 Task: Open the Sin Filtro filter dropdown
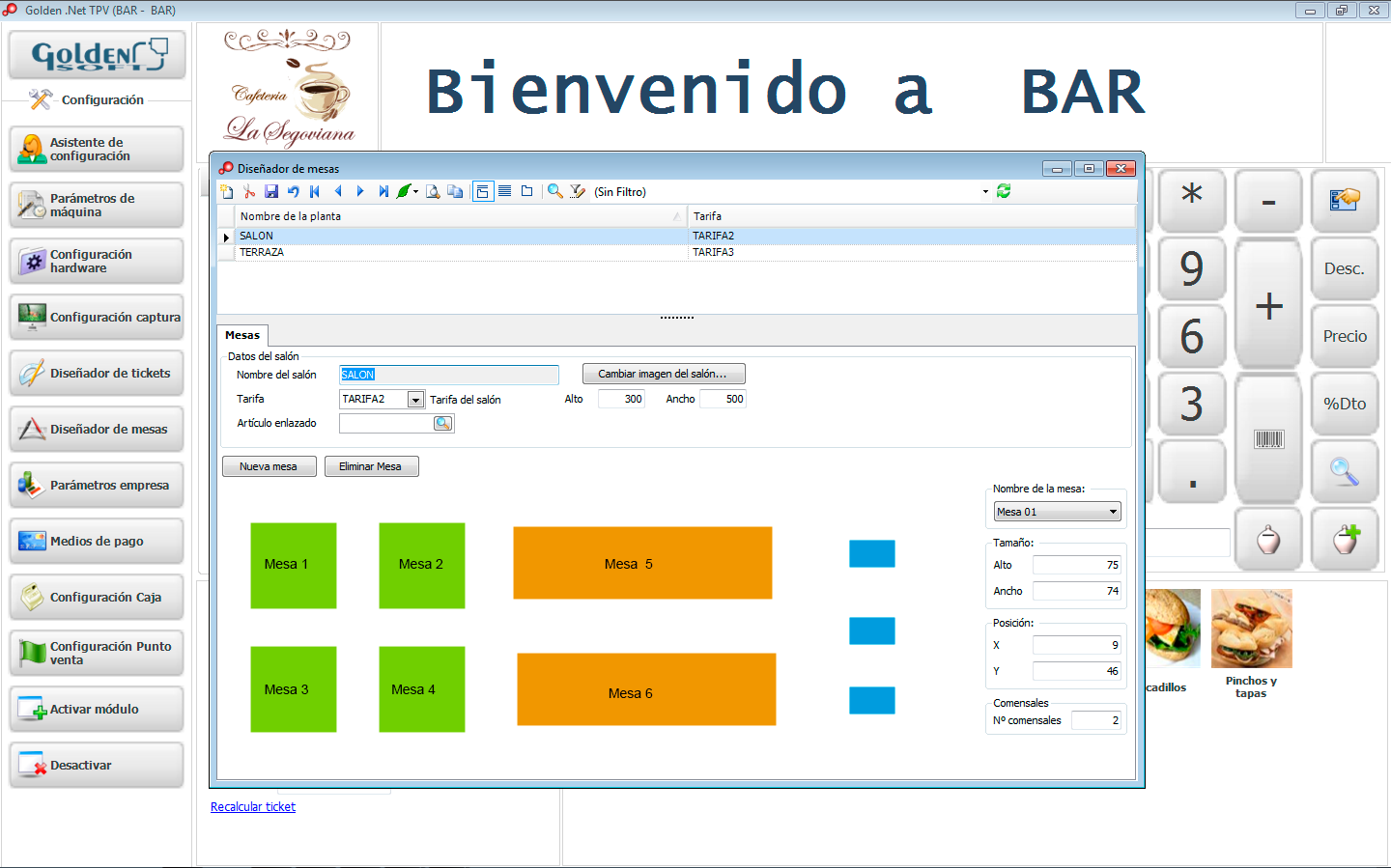985,192
